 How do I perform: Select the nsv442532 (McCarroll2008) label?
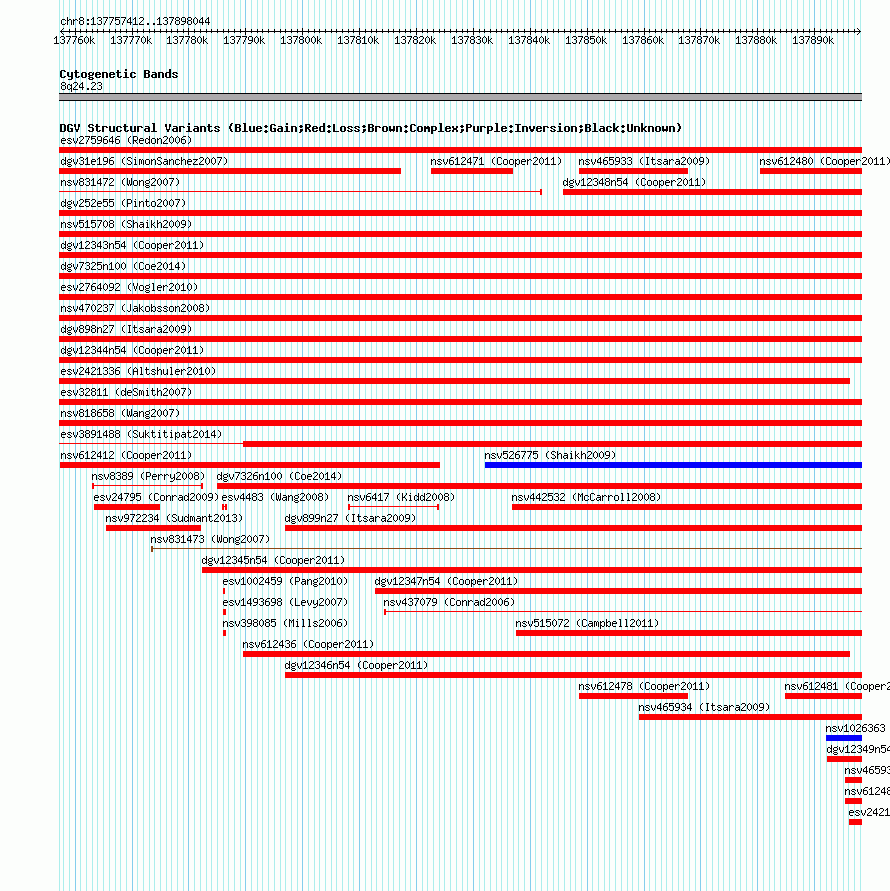pyautogui.click(x=586, y=498)
